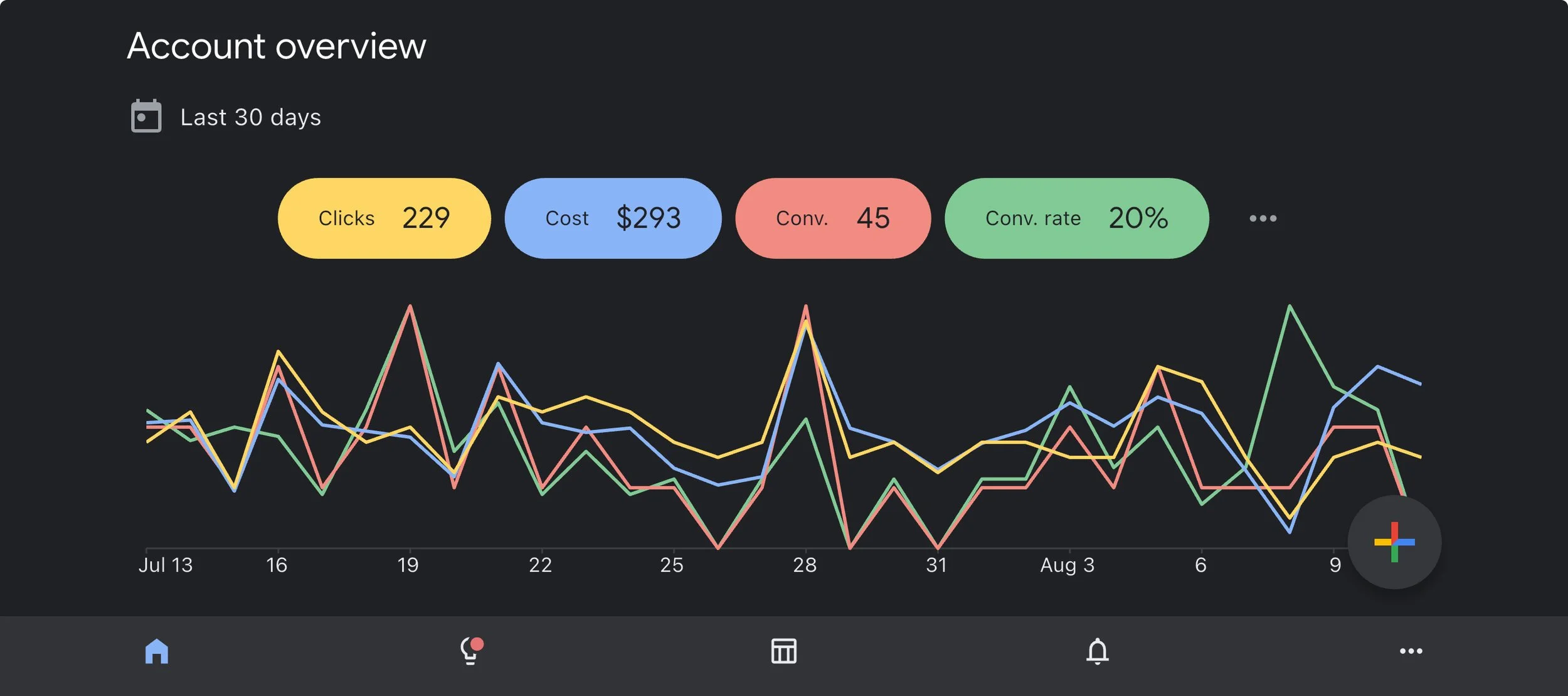This screenshot has height=696, width=1568.
Task: Toggle the Conv. metric chip
Action: [x=833, y=218]
